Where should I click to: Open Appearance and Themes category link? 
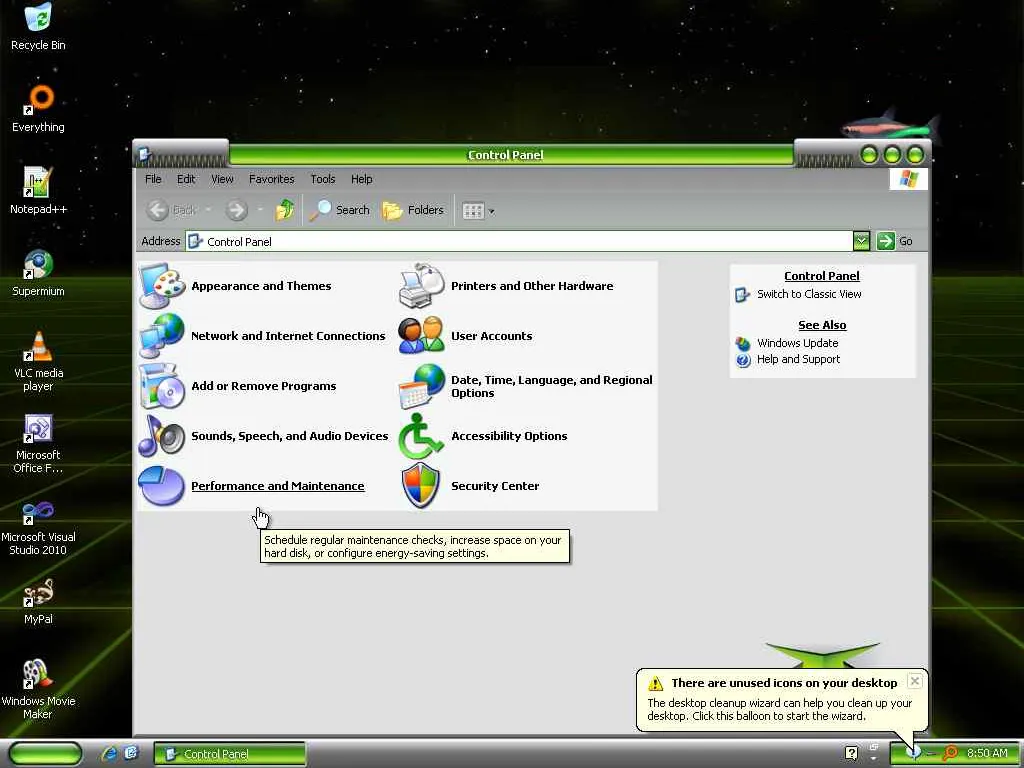[x=261, y=286]
